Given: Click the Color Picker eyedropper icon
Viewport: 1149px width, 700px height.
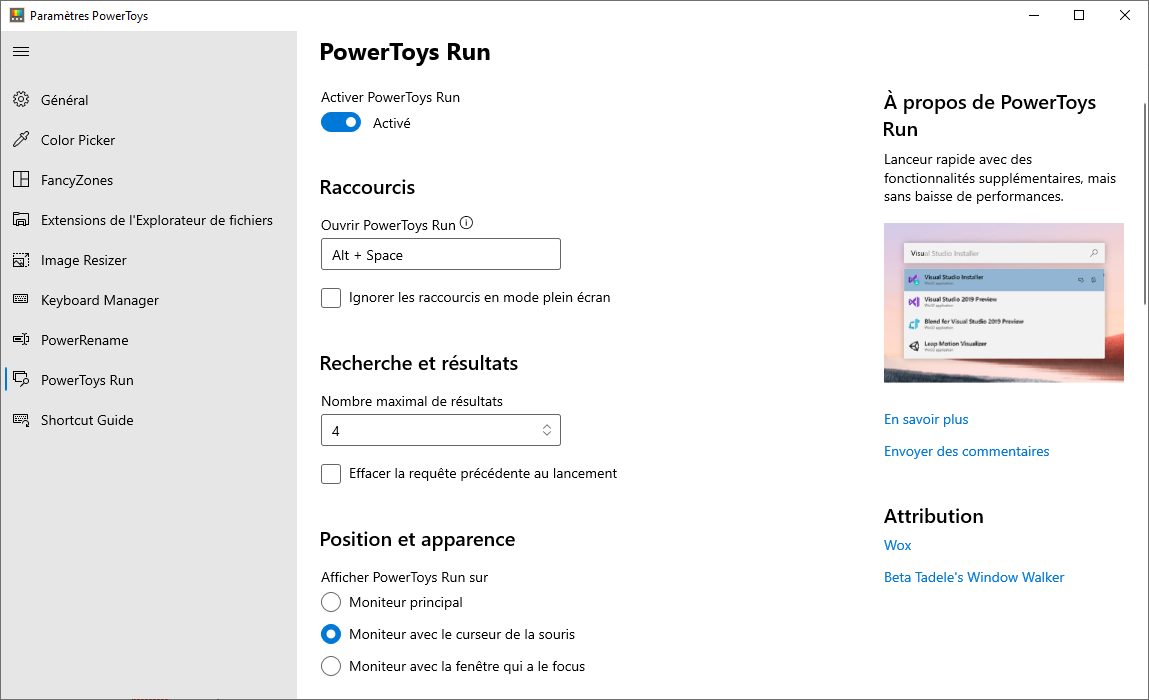Looking at the screenshot, I should [x=21, y=139].
